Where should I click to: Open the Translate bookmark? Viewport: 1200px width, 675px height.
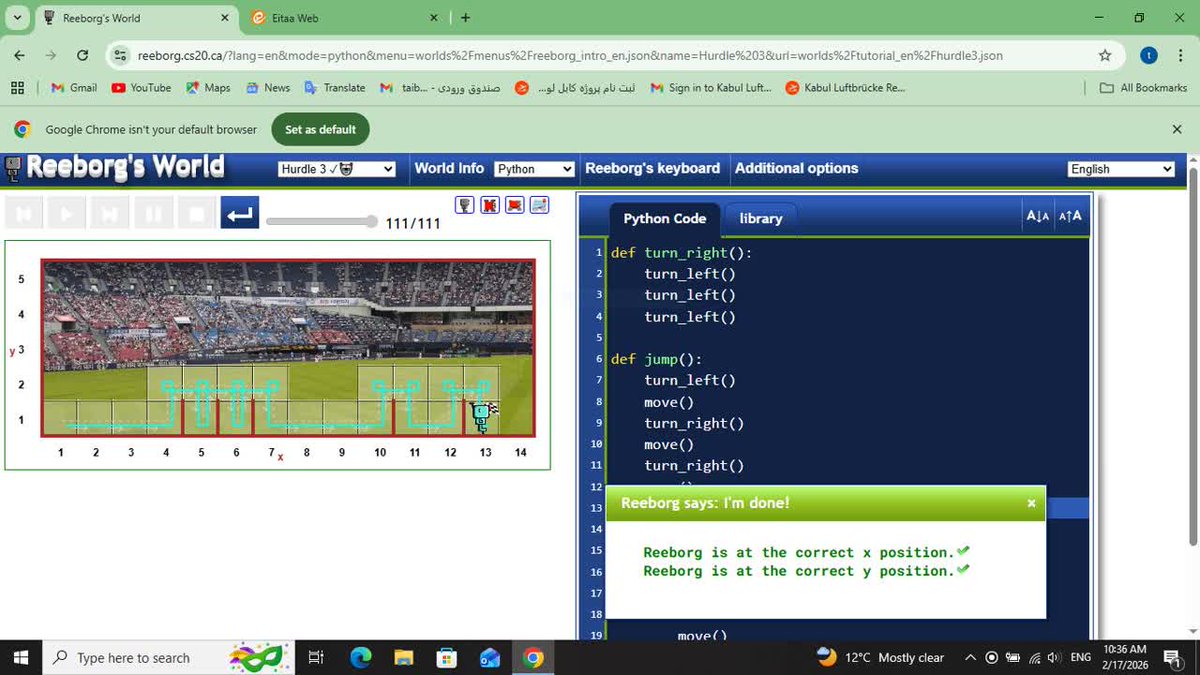click(x=335, y=88)
